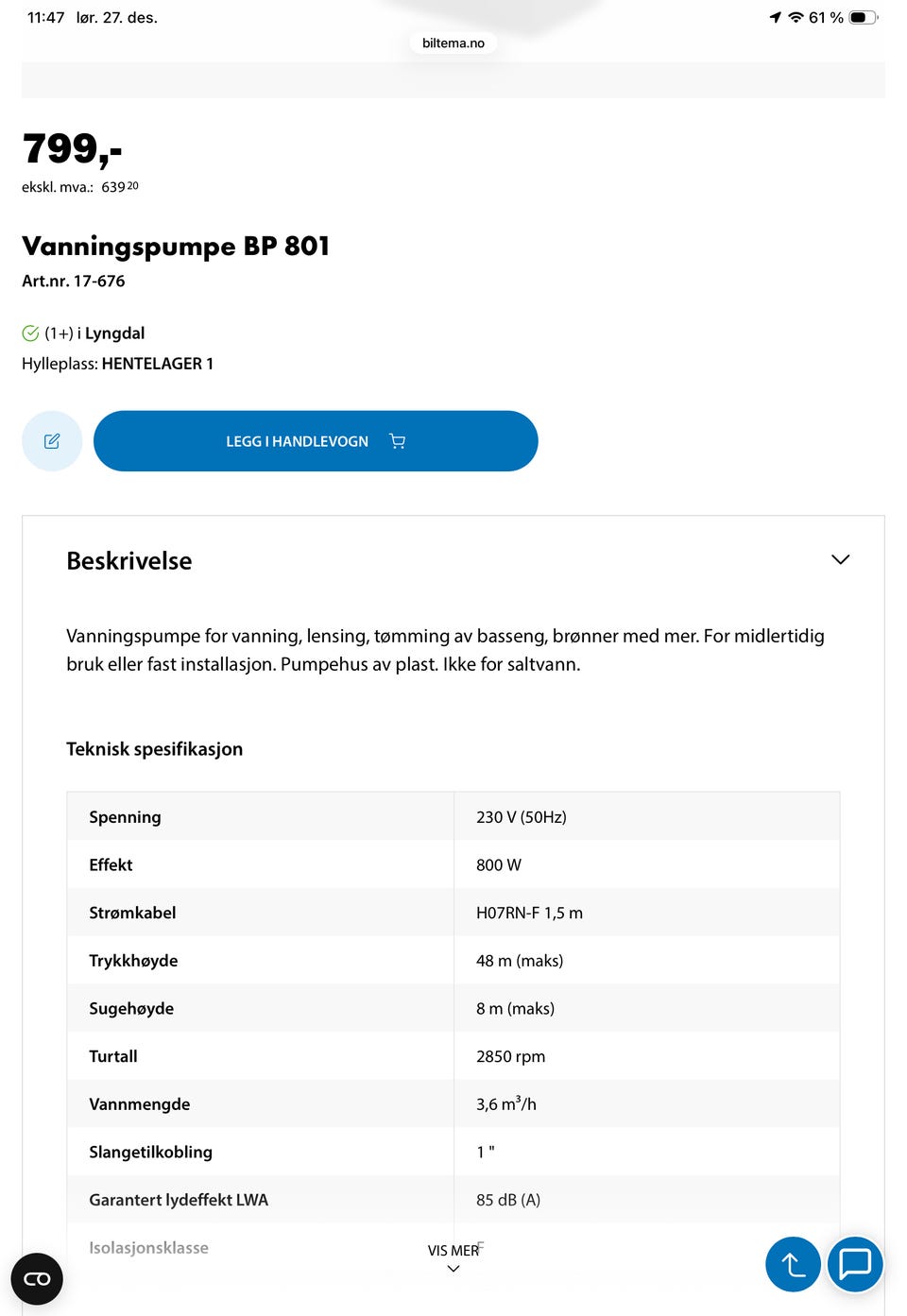
Task: Tap the 11:47 clock in status bar
Action: click(45, 17)
